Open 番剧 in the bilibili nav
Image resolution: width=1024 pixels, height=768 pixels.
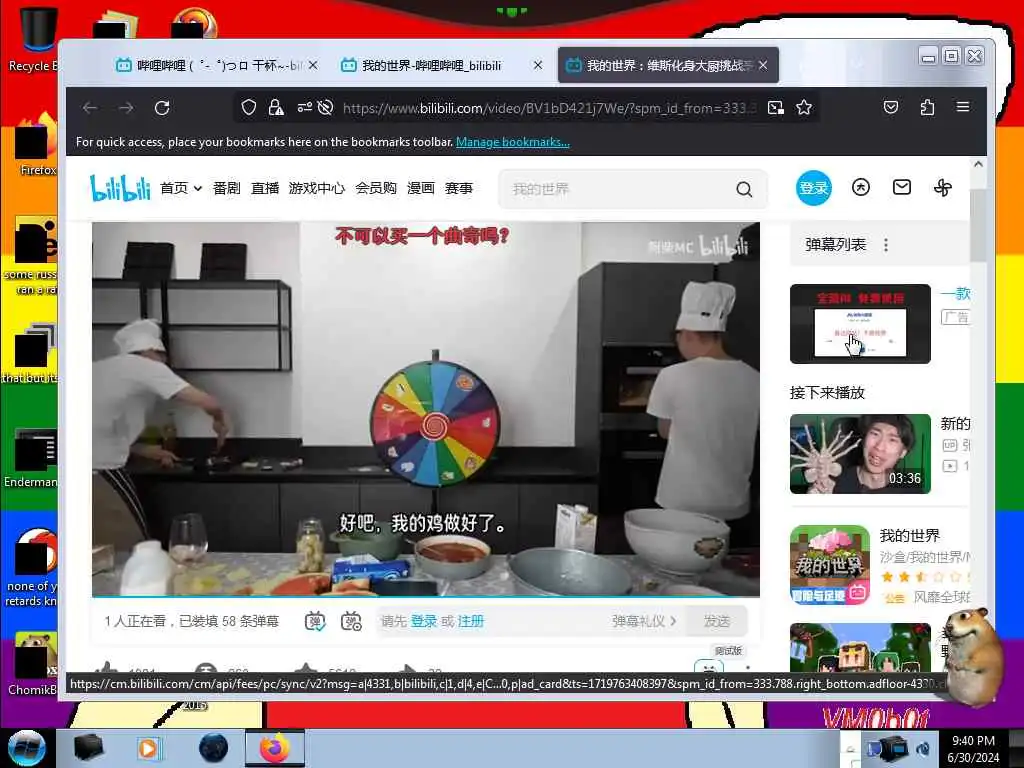[227, 188]
